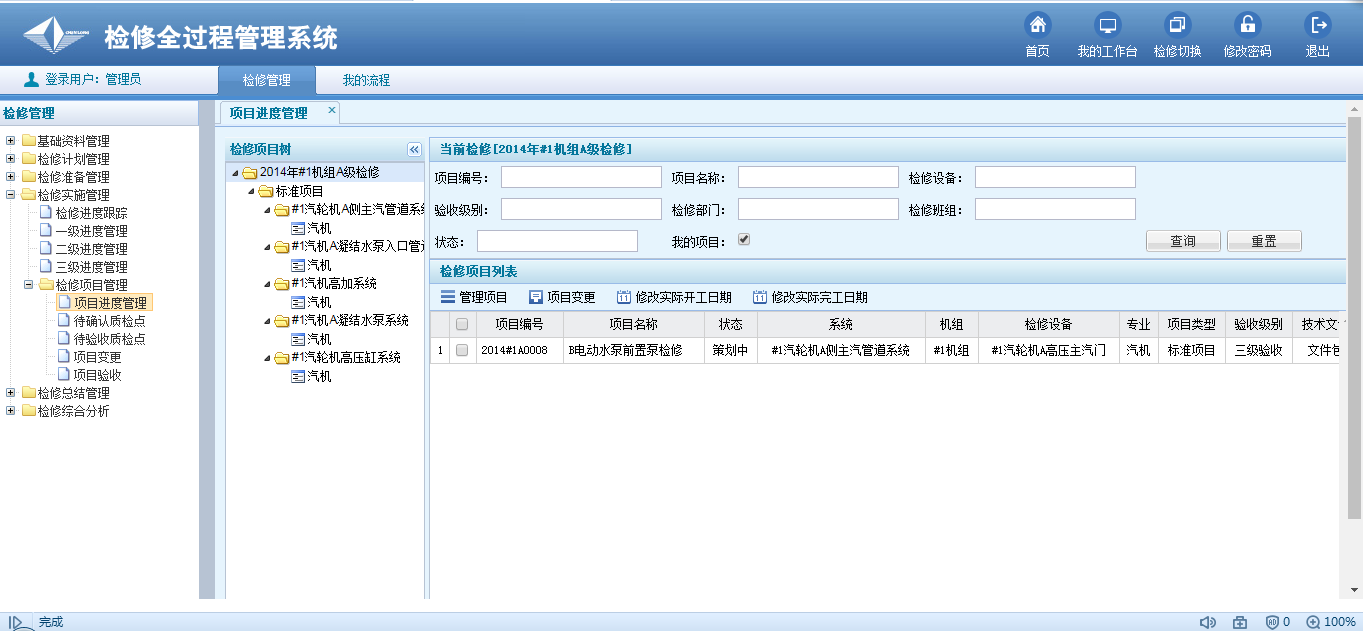Open 修改密码 lock icon
The image size is (1363, 631).
[1247, 26]
